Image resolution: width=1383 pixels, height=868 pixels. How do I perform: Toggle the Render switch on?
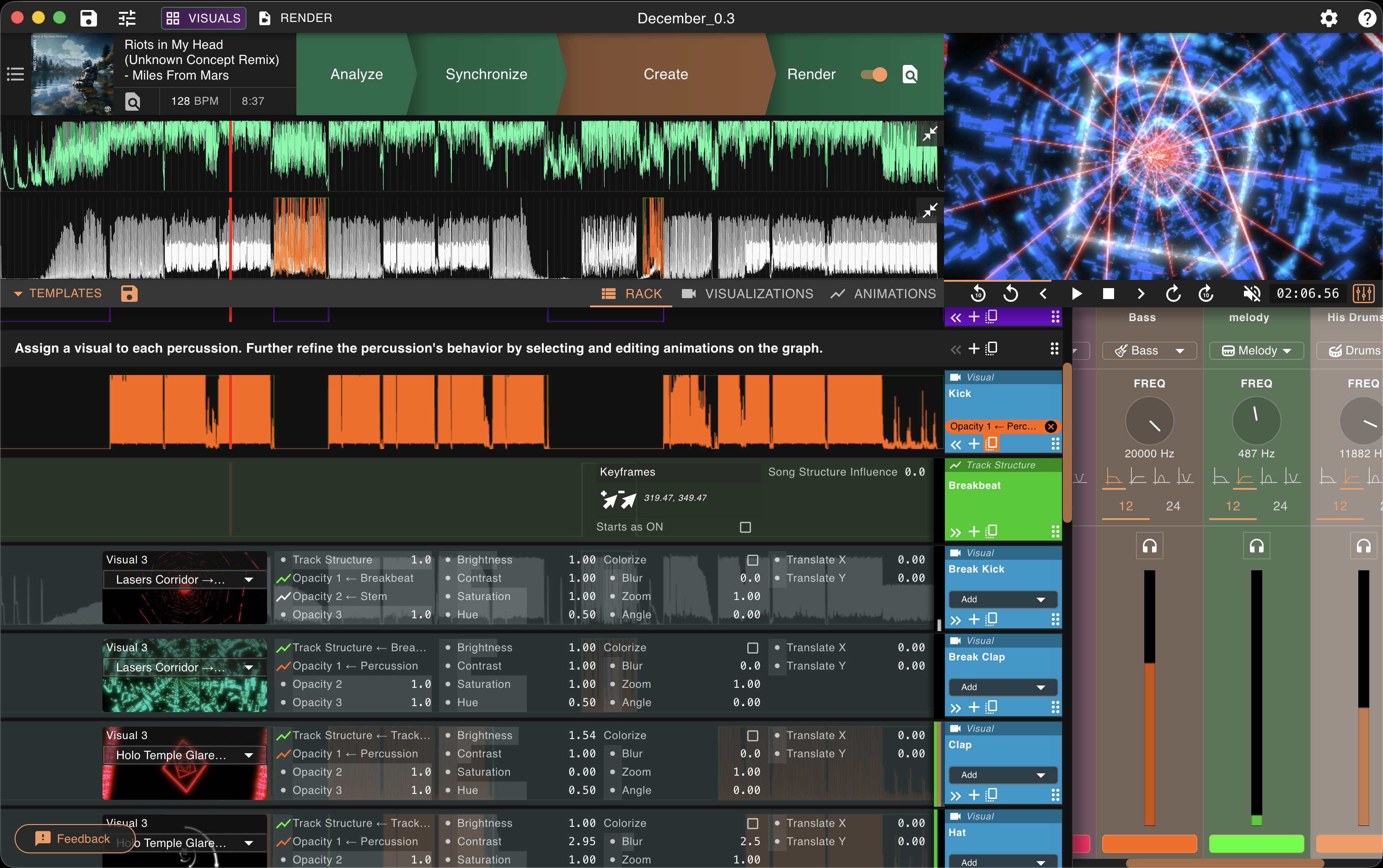(x=873, y=74)
